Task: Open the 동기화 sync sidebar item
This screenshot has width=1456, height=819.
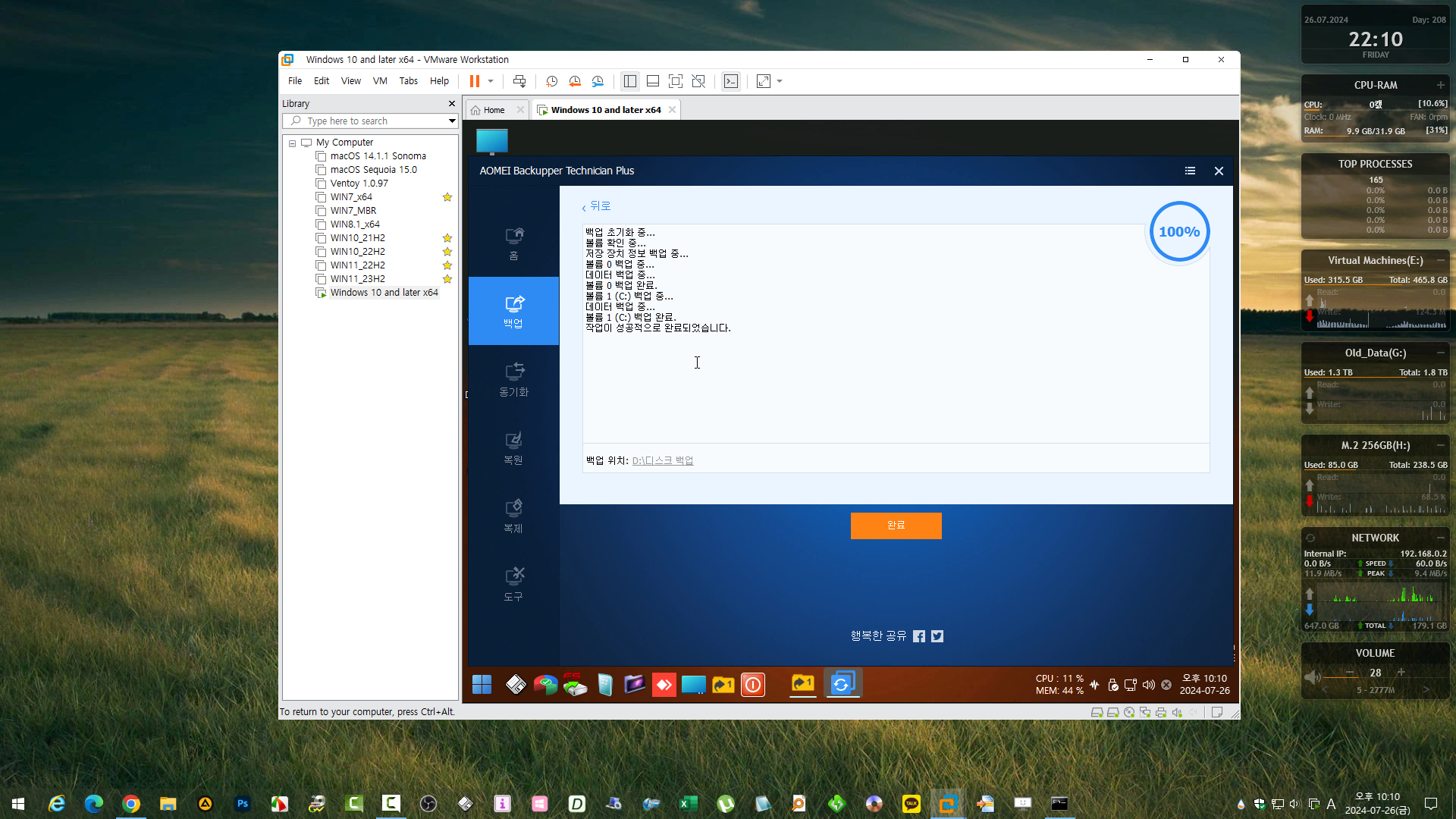Action: (x=514, y=379)
